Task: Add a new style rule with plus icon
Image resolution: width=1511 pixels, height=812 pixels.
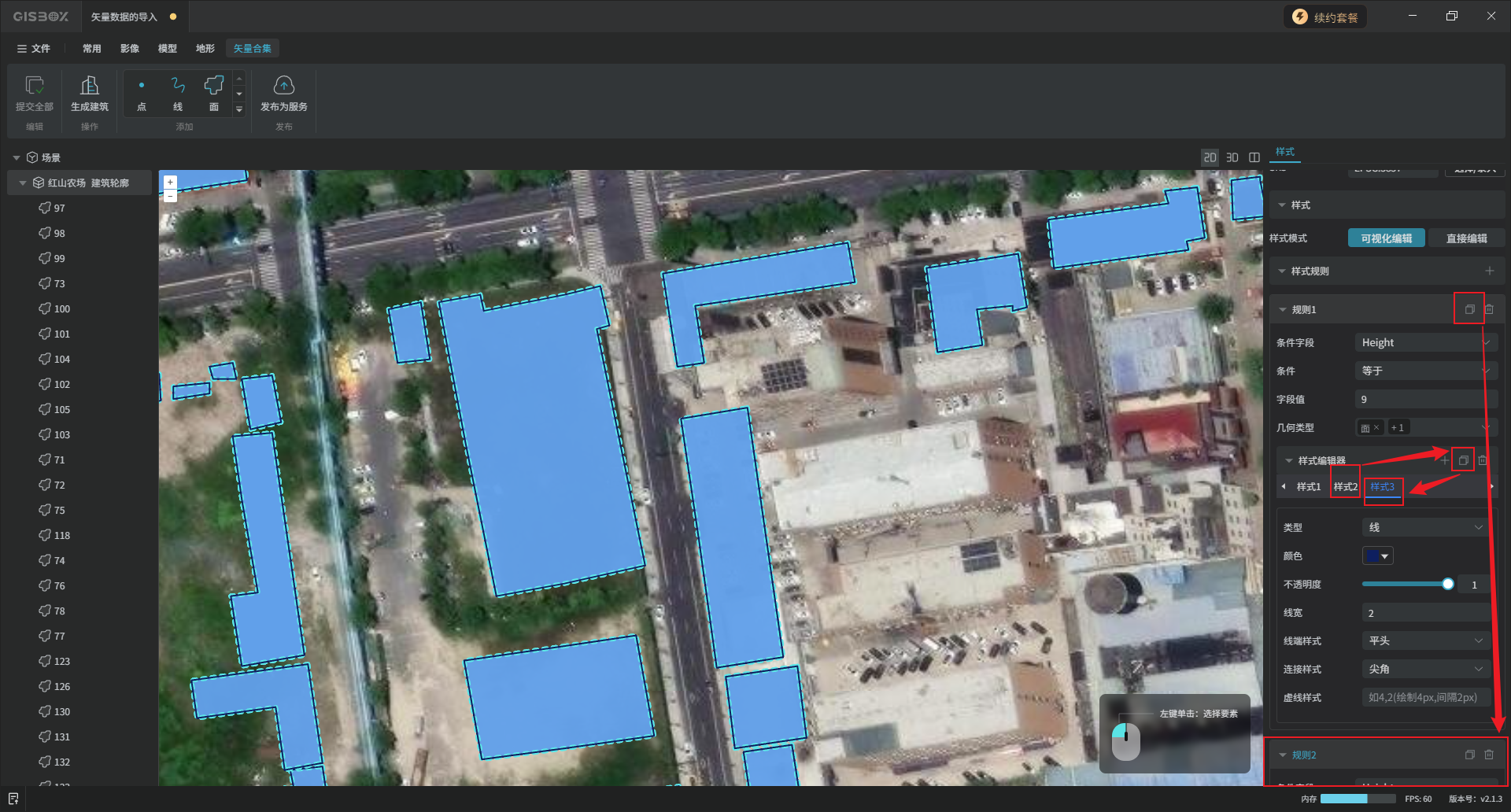Action: point(1489,271)
